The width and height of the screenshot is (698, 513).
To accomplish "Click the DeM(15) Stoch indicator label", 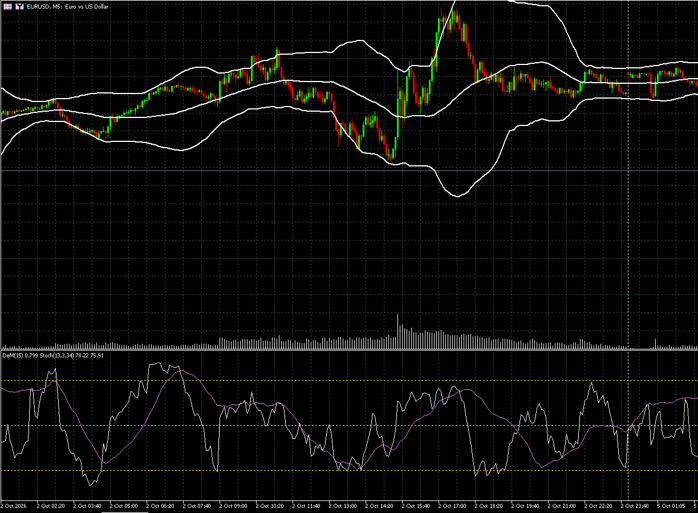I will (x=53, y=355).
